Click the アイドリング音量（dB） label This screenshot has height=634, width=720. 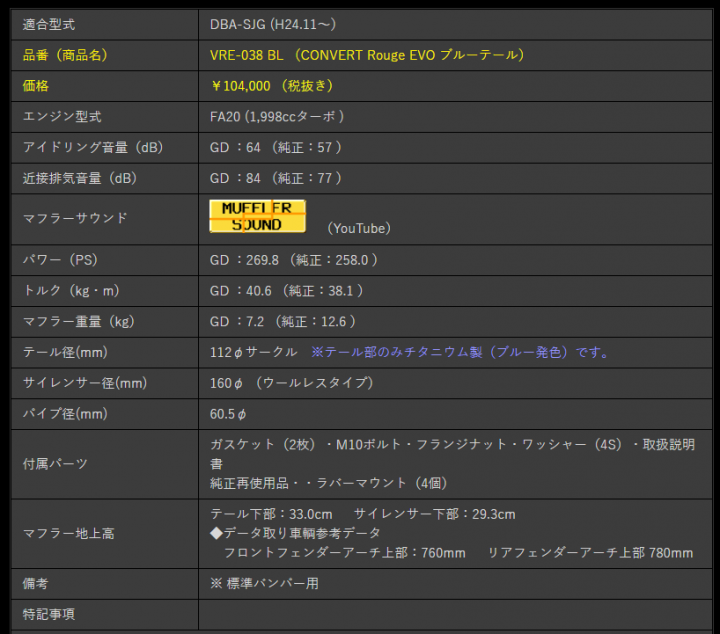[x=93, y=147]
